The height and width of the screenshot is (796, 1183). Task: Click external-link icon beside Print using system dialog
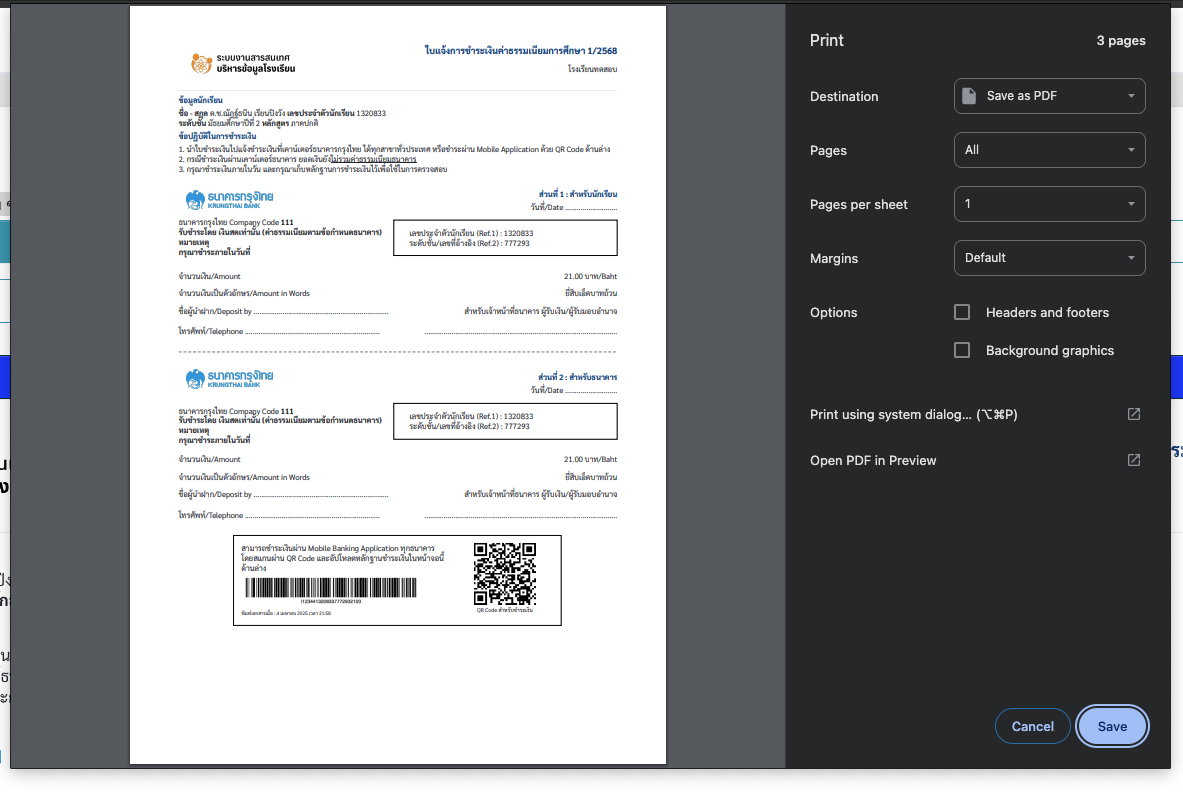1133,414
